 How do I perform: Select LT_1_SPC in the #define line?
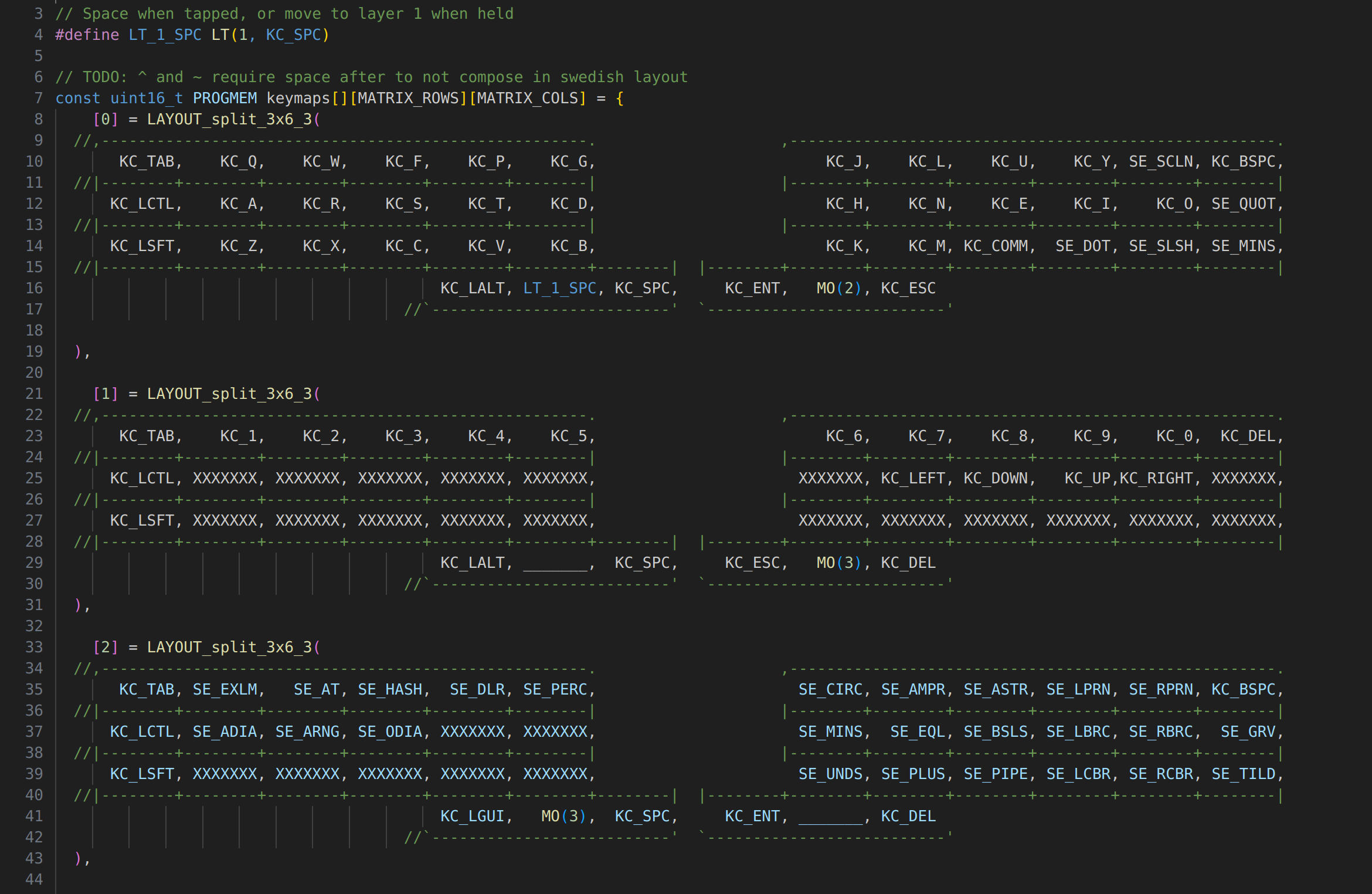(165, 35)
